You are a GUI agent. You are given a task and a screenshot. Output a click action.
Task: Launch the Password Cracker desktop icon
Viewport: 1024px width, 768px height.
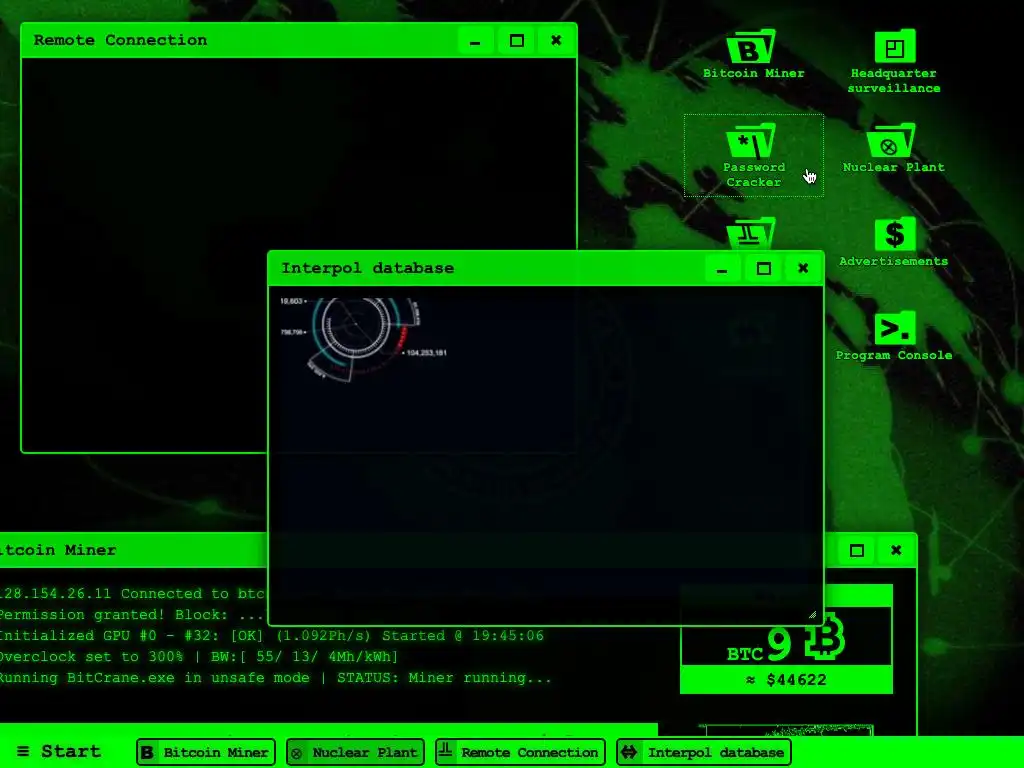(x=753, y=155)
